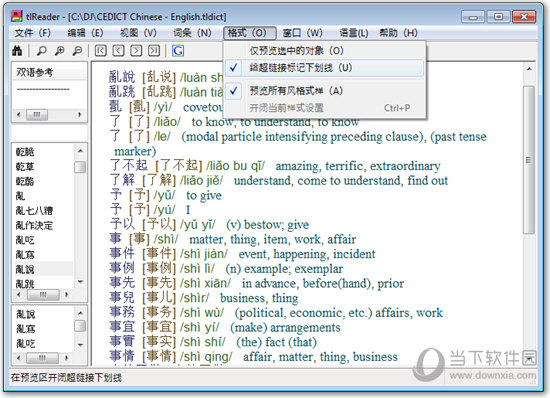Click word list horizontal scroll left arrow

click(x=19, y=295)
